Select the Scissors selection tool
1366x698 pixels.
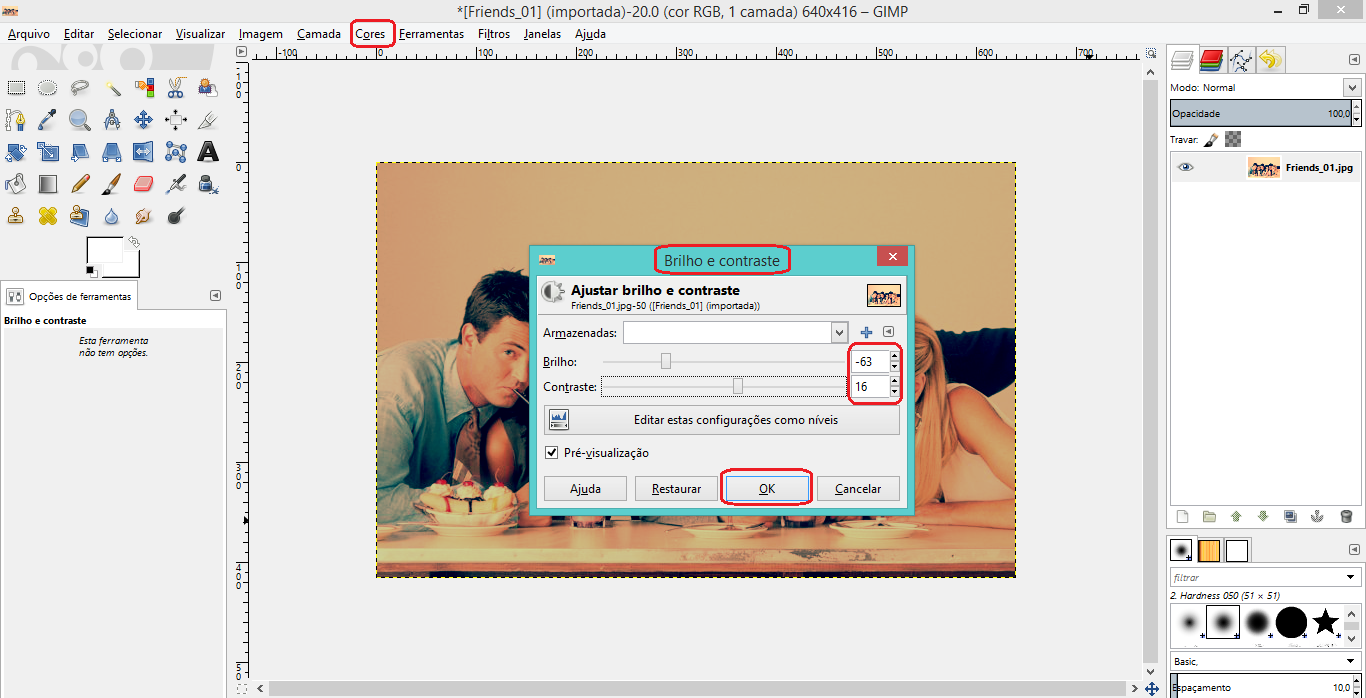pyautogui.click(x=176, y=88)
